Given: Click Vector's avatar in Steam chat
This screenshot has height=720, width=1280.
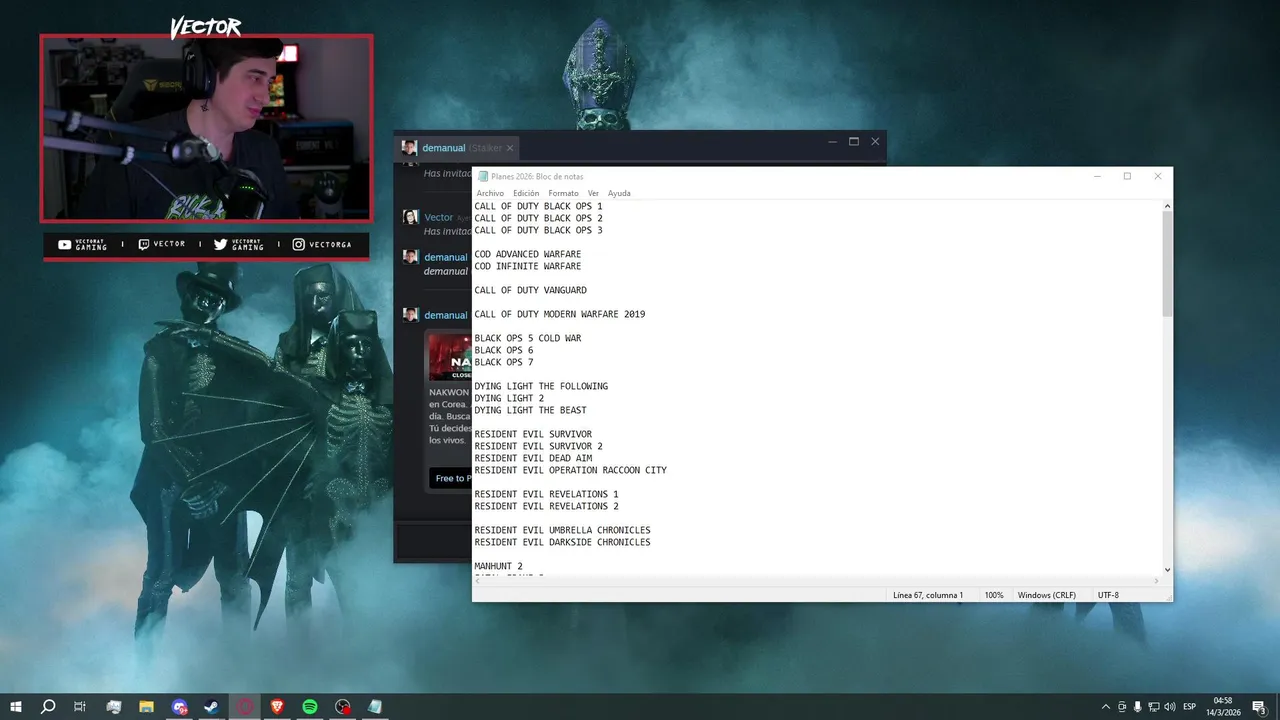Looking at the screenshot, I should click(x=410, y=217).
